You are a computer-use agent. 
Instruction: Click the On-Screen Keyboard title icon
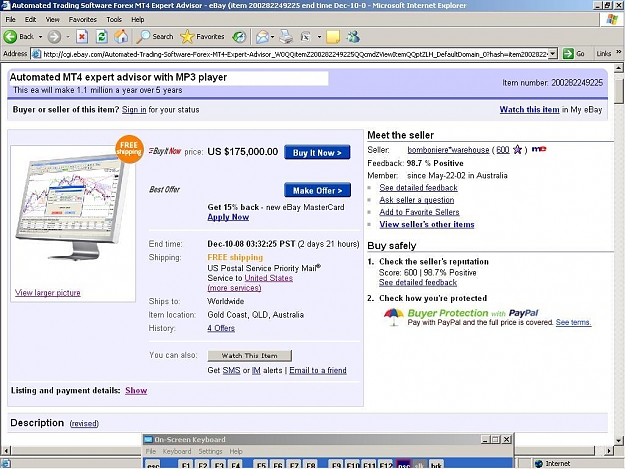tap(148, 440)
